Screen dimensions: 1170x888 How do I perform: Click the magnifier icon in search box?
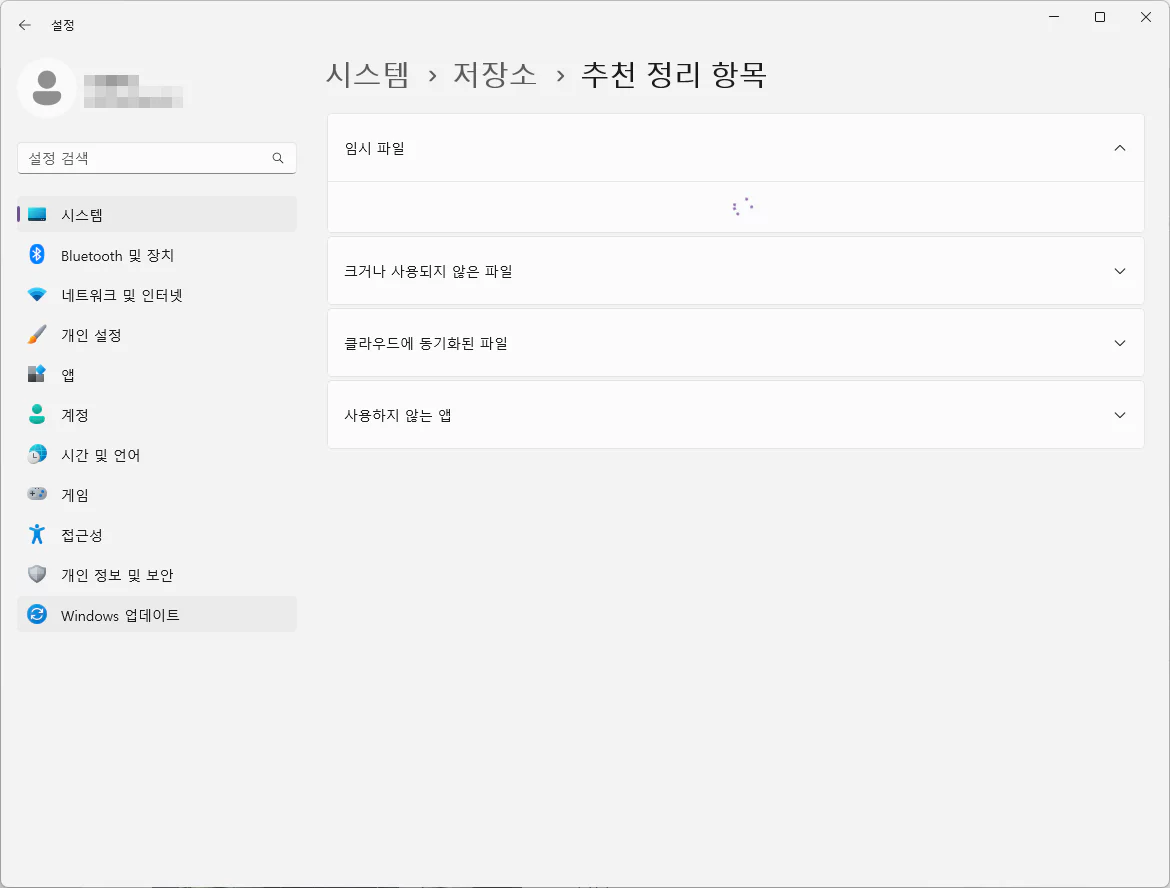tap(278, 158)
